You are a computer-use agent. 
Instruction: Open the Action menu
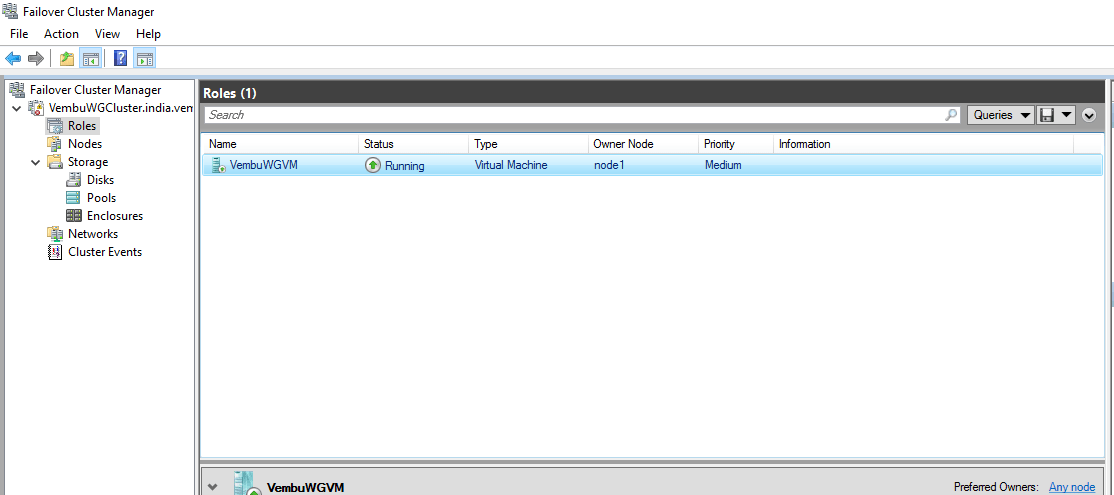coord(61,34)
